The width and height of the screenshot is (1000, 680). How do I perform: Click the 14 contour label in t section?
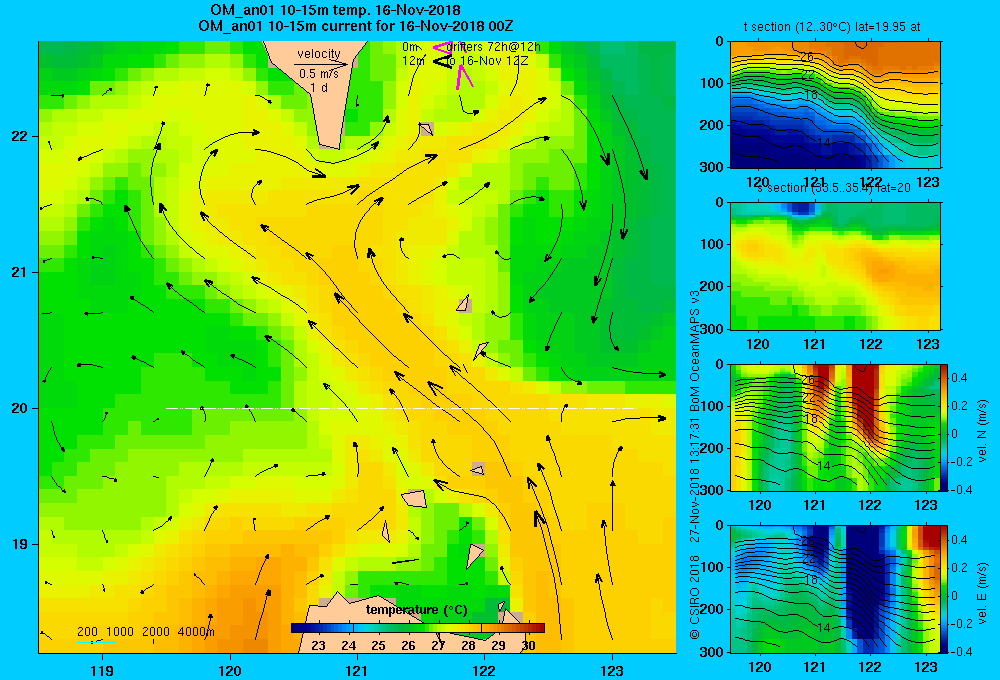click(x=823, y=143)
